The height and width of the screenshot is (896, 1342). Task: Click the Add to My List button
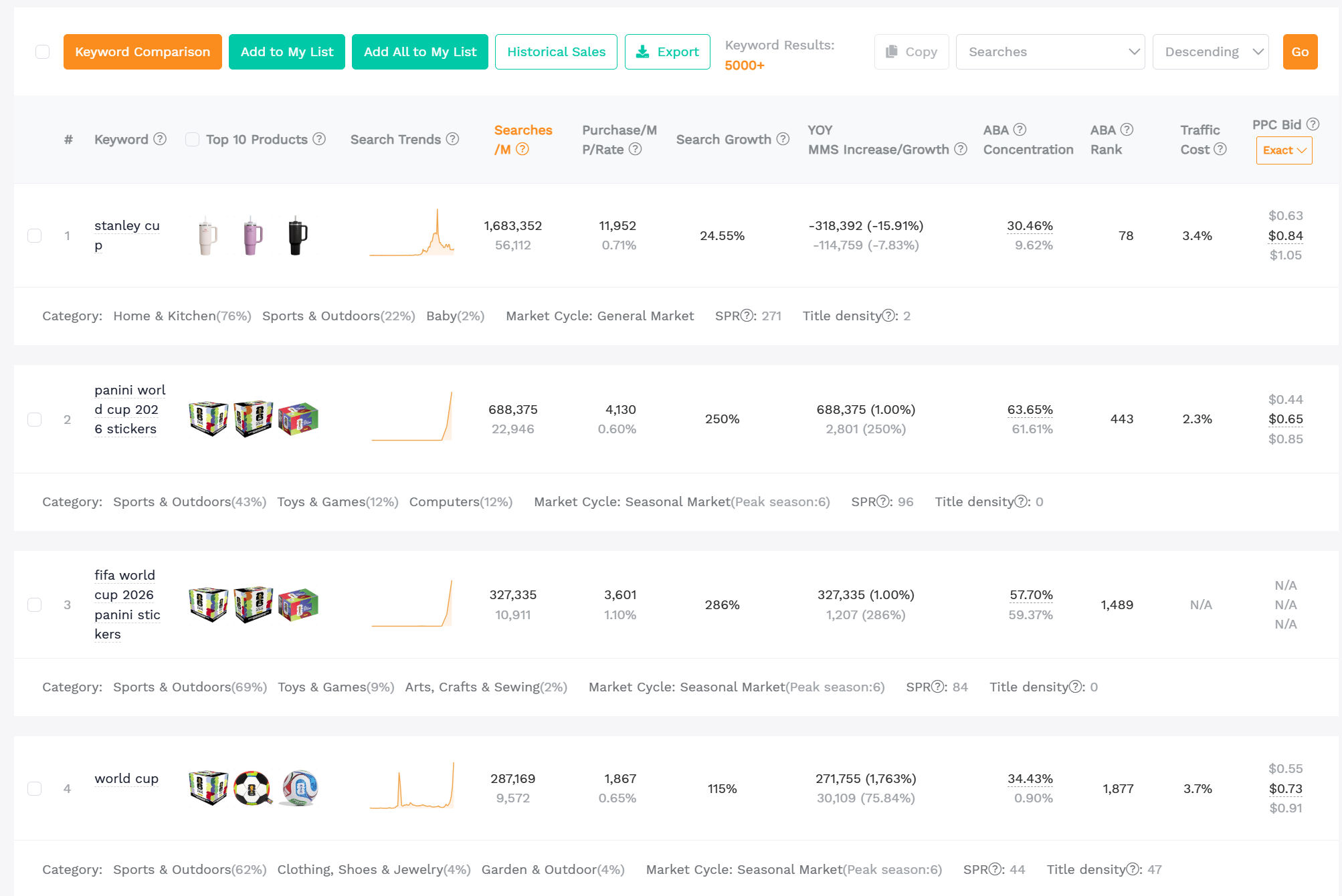tap(287, 51)
